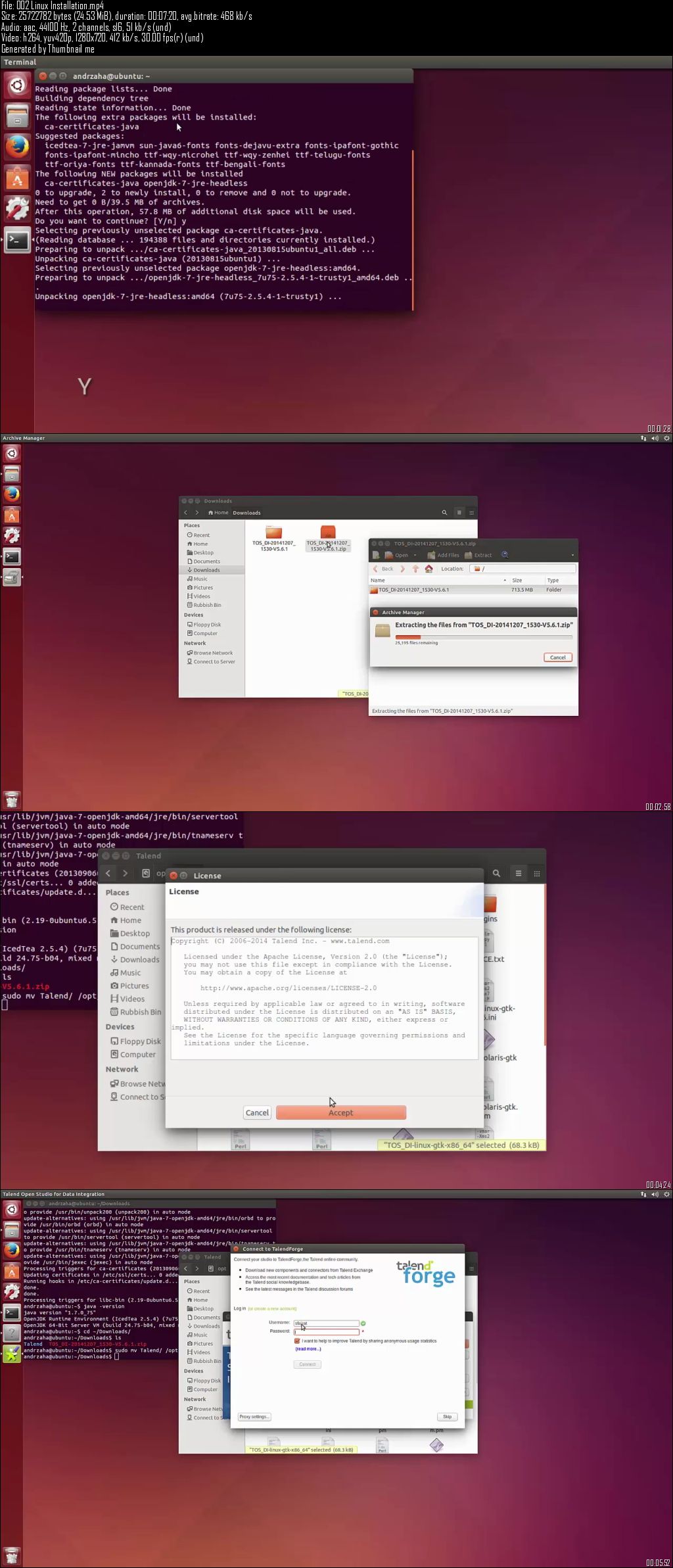Open Files manager icon in the 00:01:28 frame launcher
673x1568 pixels.
click(17, 116)
